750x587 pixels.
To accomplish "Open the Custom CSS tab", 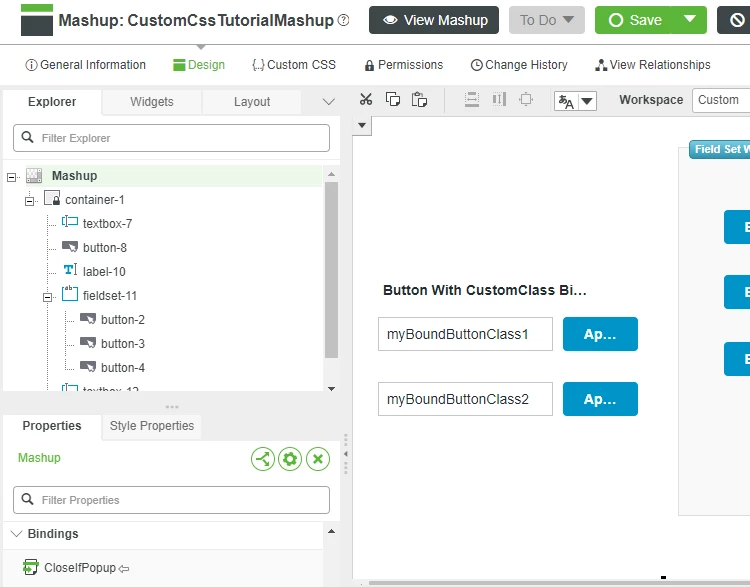I will pos(294,65).
